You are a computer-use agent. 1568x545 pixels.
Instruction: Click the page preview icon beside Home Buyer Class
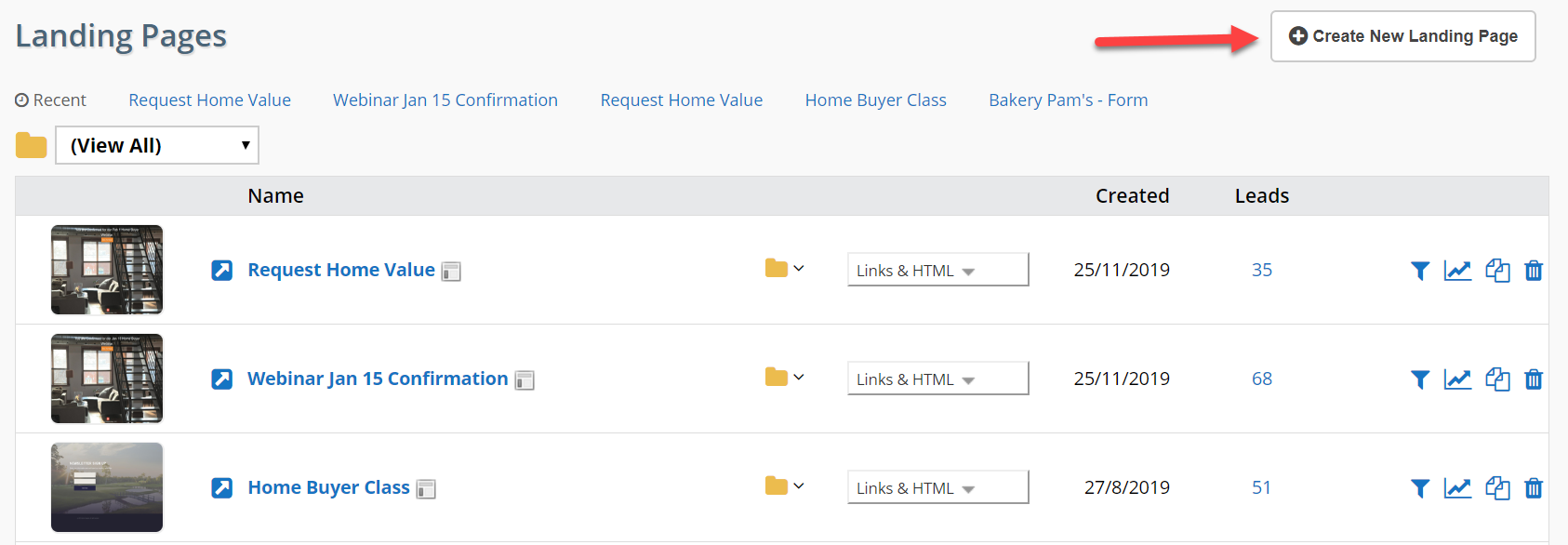pyautogui.click(x=426, y=488)
